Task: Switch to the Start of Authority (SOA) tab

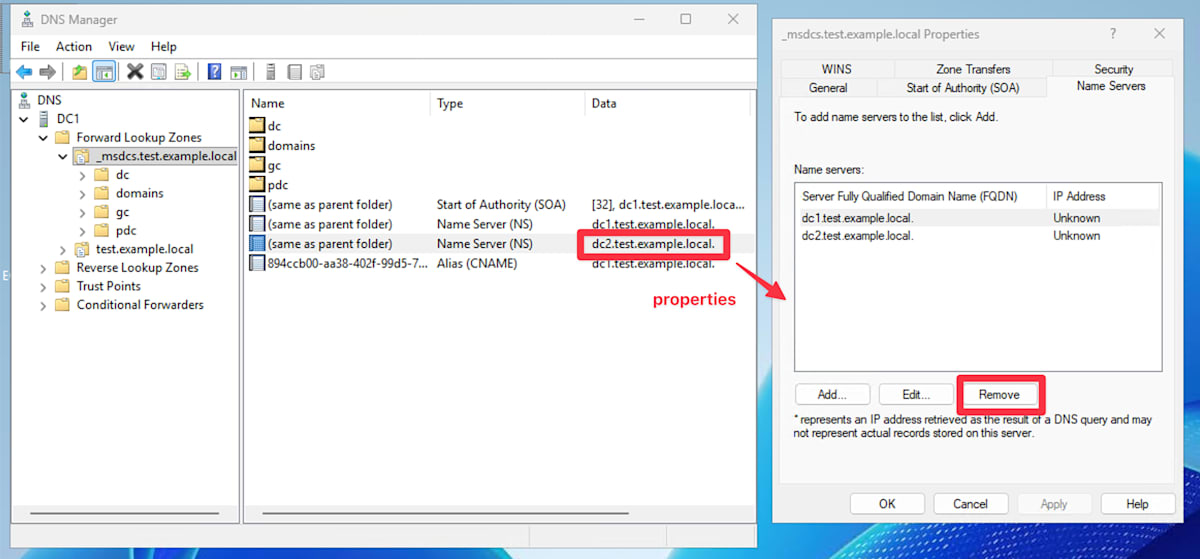Action: [x=962, y=88]
